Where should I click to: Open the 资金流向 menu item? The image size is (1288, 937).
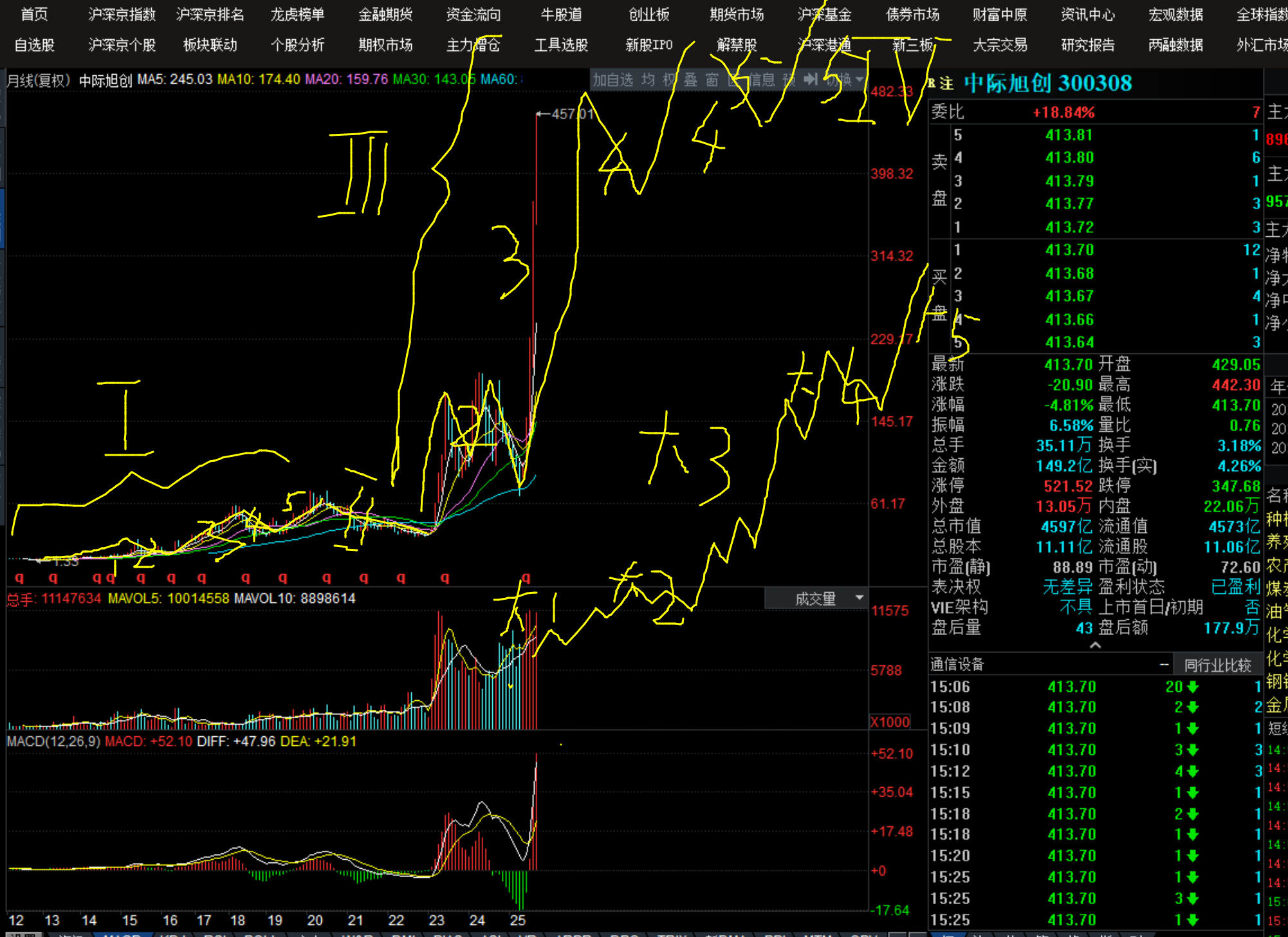pyautogui.click(x=473, y=14)
